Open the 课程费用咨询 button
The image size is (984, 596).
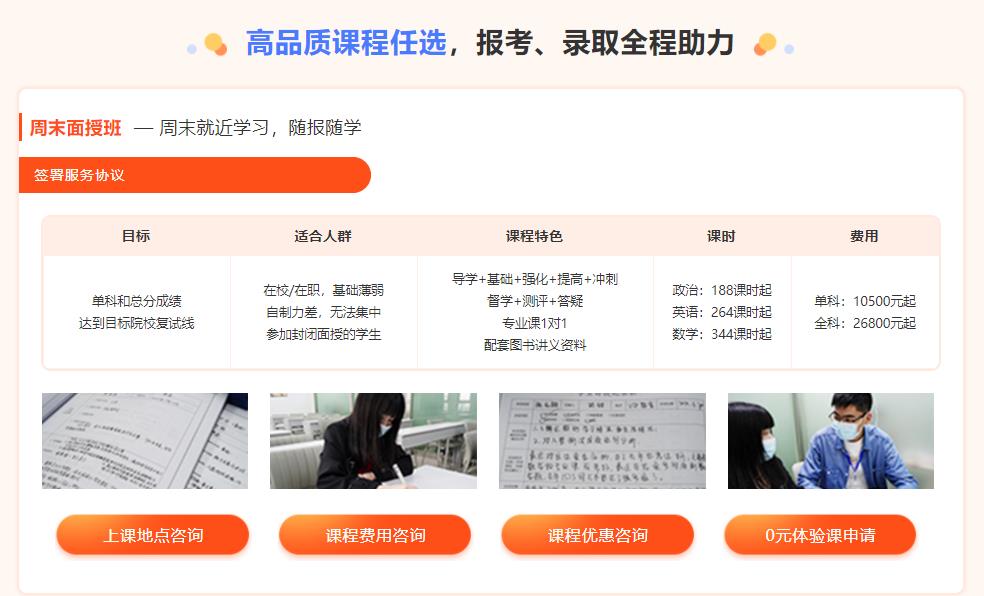pos(375,535)
